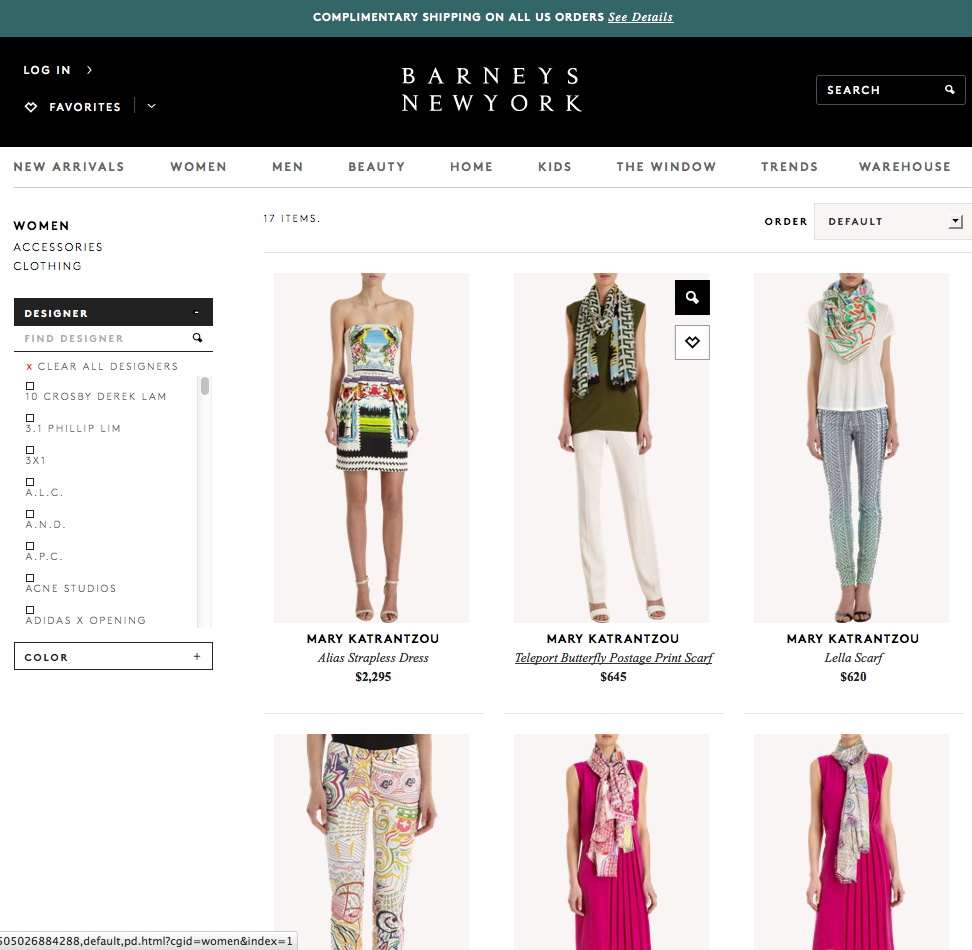Toggle the 3X1 designer checkbox
Image resolution: width=972 pixels, height=950 pixels.
coord(30,450)
